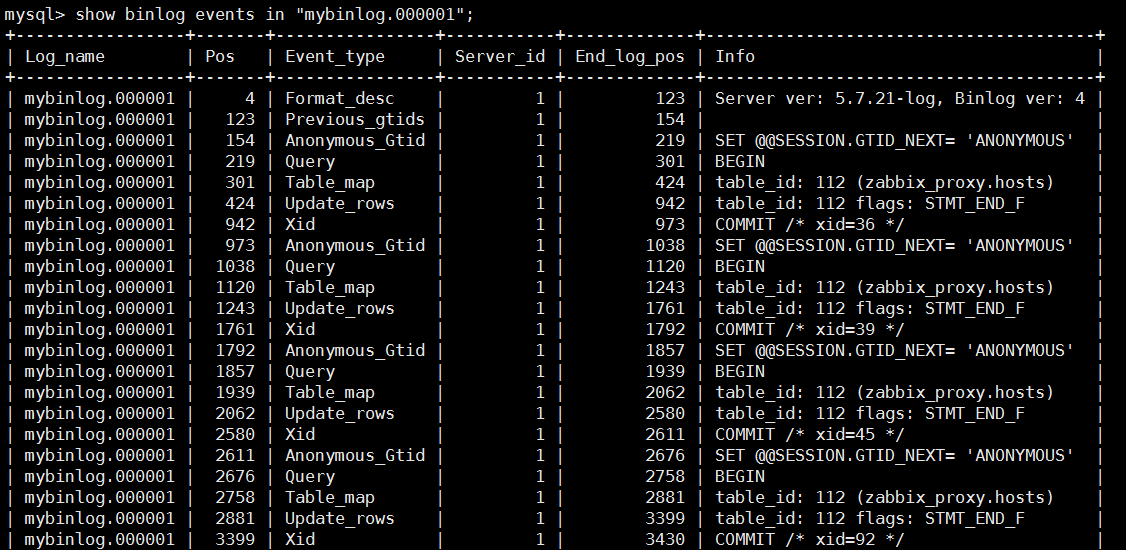Click the Pos value 1857 cell
1126x550 pixels.
pos(236,372)
